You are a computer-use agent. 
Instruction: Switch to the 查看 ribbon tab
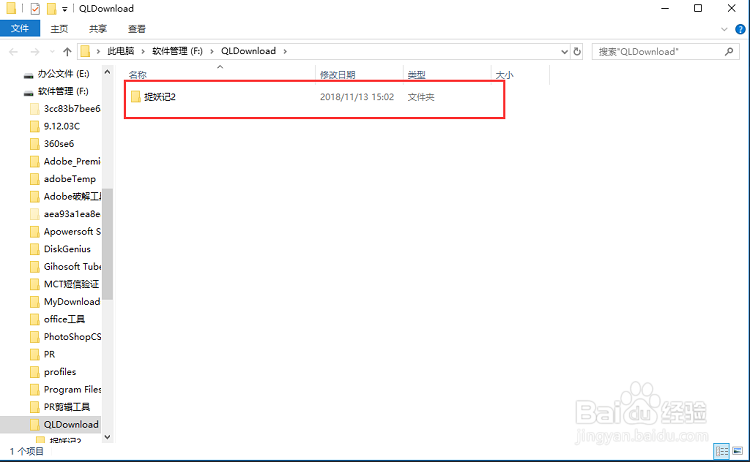[x=137, y=29]
